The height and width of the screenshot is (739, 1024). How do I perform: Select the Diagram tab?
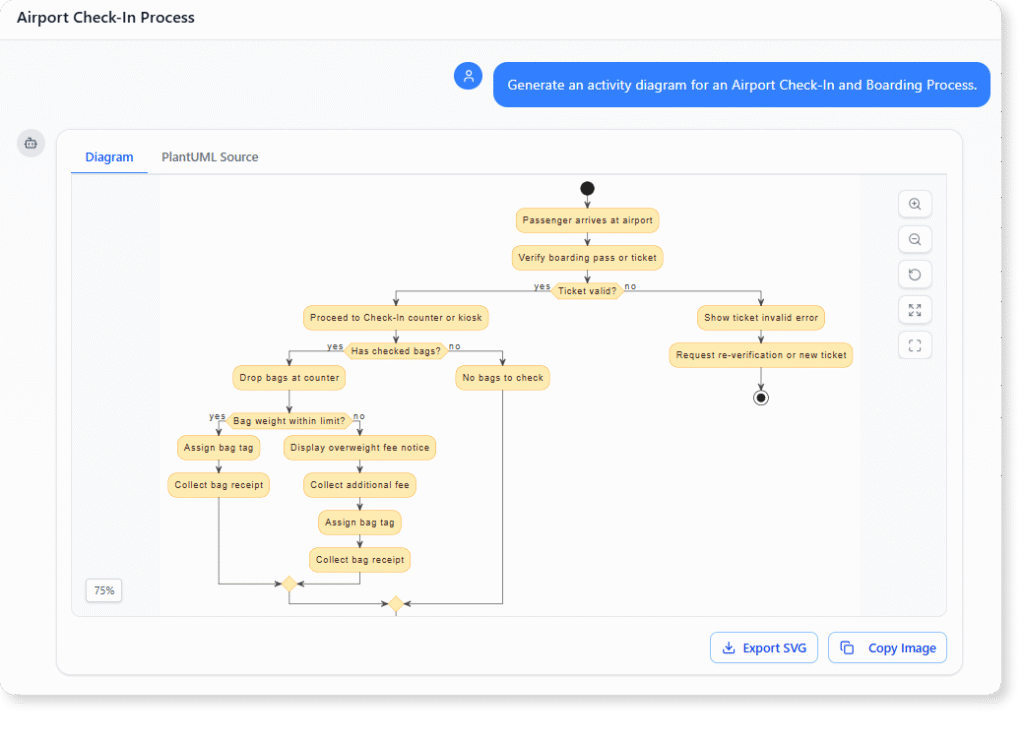click(109, 157)
